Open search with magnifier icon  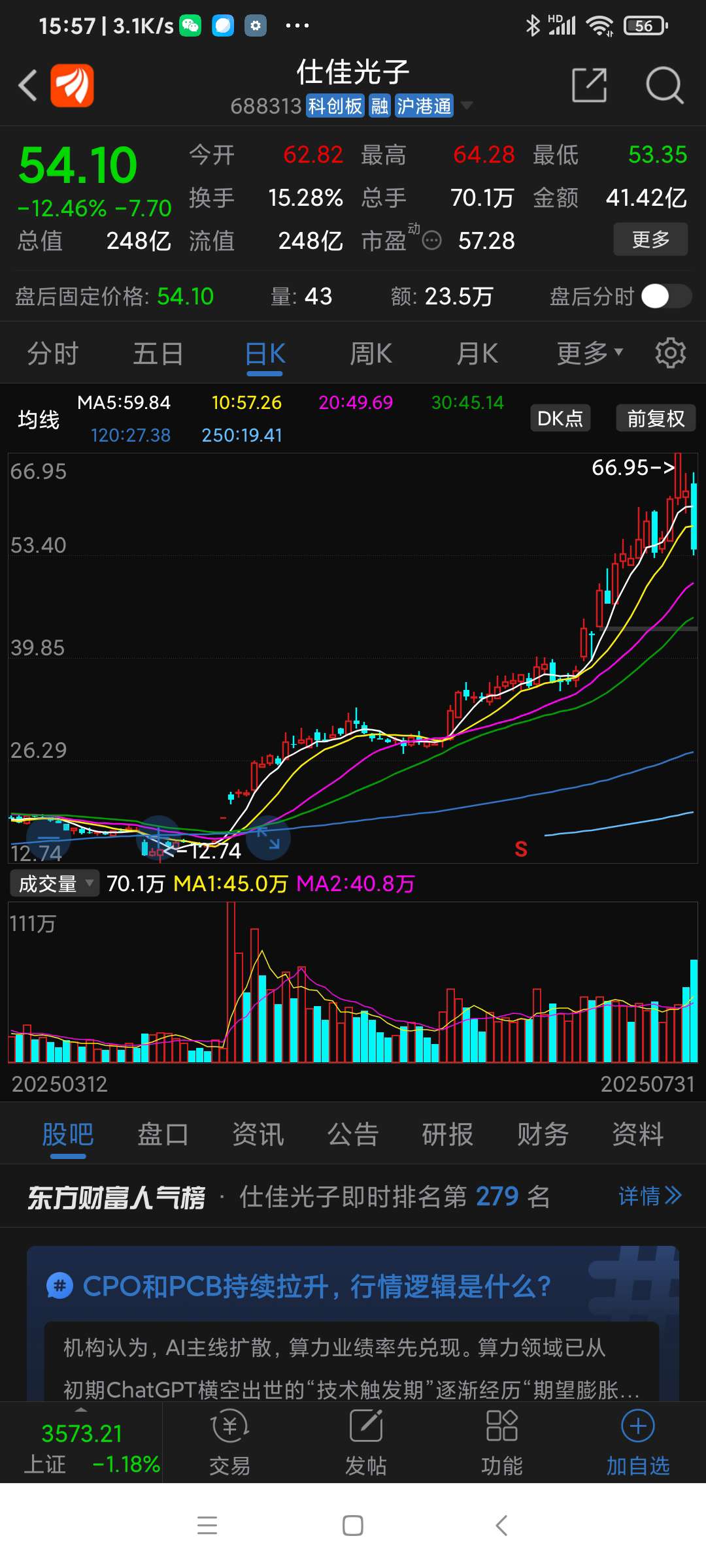coord(664,85)
